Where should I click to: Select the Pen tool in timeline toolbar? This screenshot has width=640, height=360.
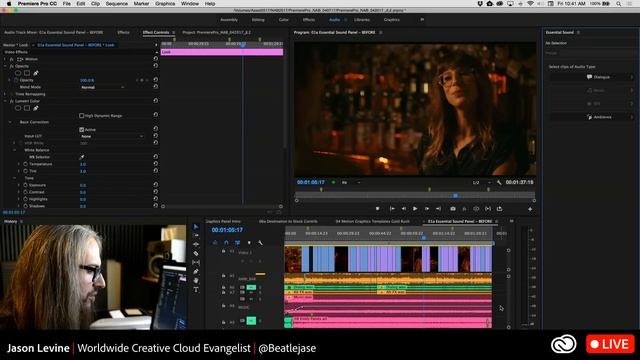(x=196, y=271)
